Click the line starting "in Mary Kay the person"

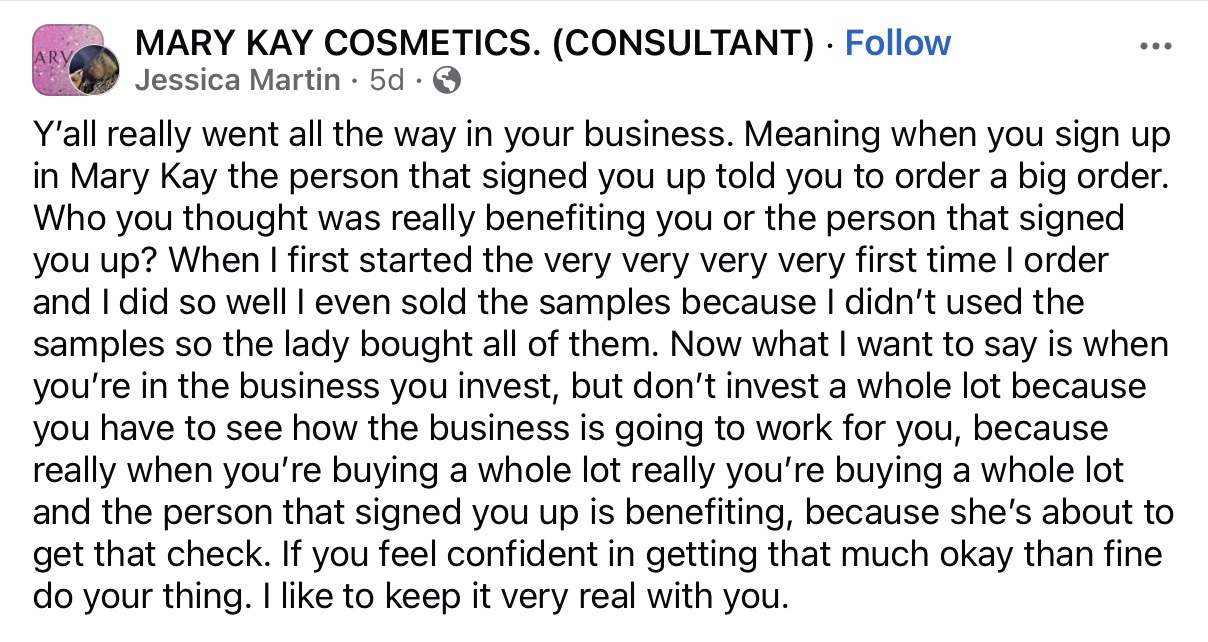(x=600, y=176)
